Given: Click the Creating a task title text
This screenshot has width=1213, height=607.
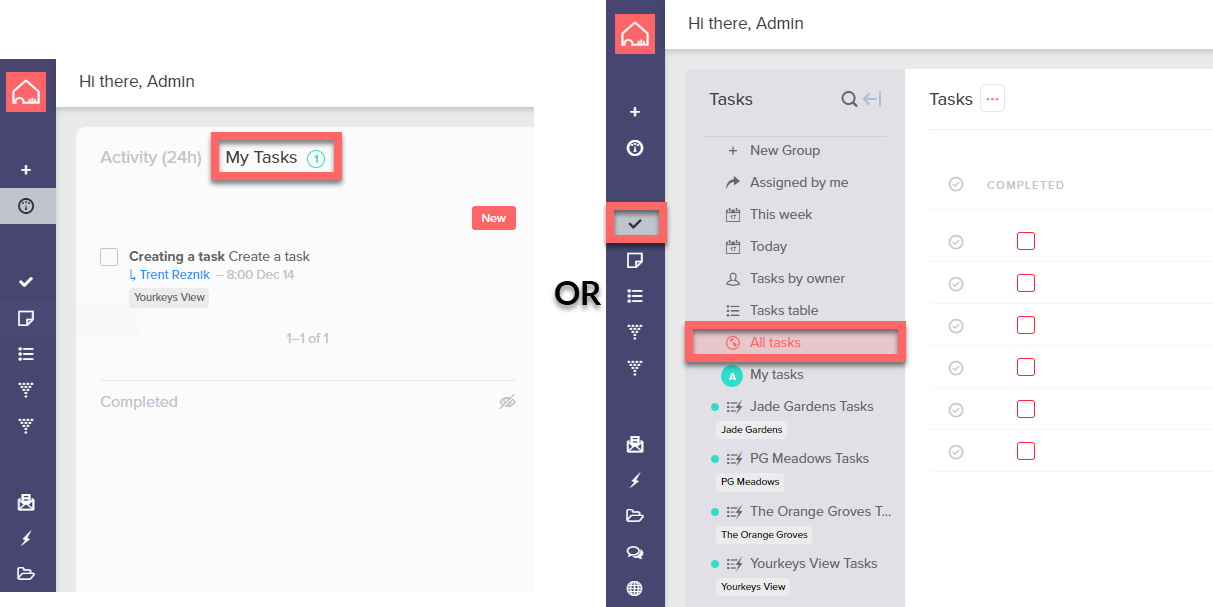Looking at the screenshot, I should coord(177,257).
